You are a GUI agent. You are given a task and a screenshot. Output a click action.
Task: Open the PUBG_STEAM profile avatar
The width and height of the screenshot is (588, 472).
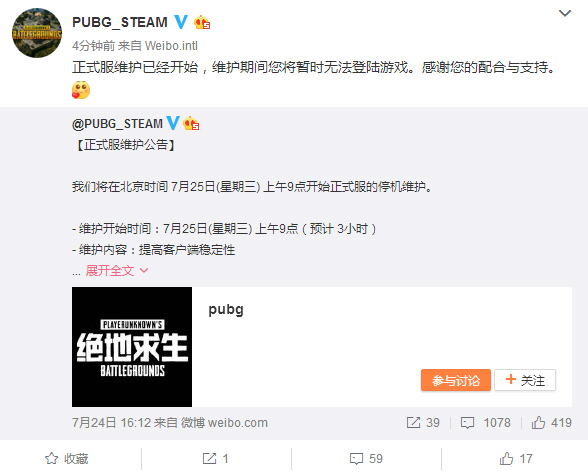37,33
